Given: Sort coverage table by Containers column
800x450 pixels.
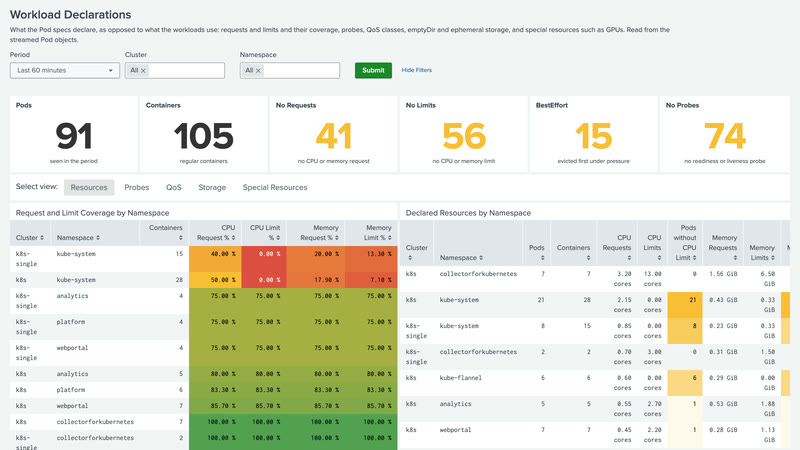Looking at the screenshot, I should (165, 233).
